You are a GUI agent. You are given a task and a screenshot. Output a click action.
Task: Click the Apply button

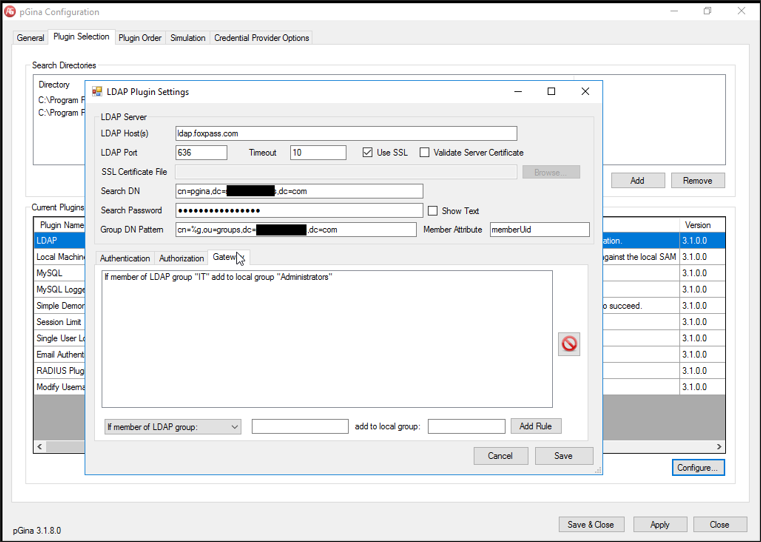point(660,525)
